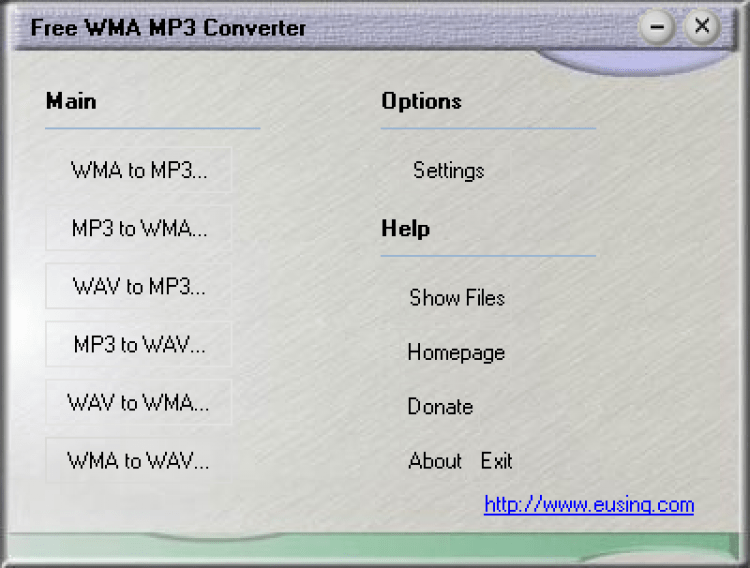Click the Help section heading

tap(405, 229)
